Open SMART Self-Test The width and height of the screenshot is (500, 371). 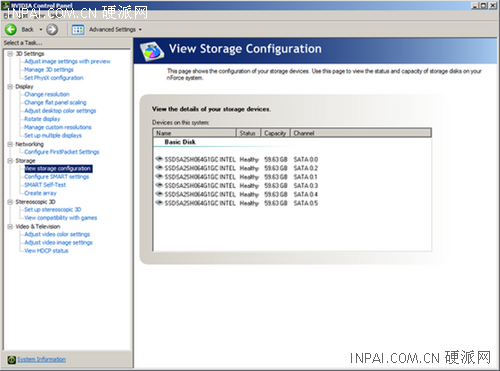45,185
